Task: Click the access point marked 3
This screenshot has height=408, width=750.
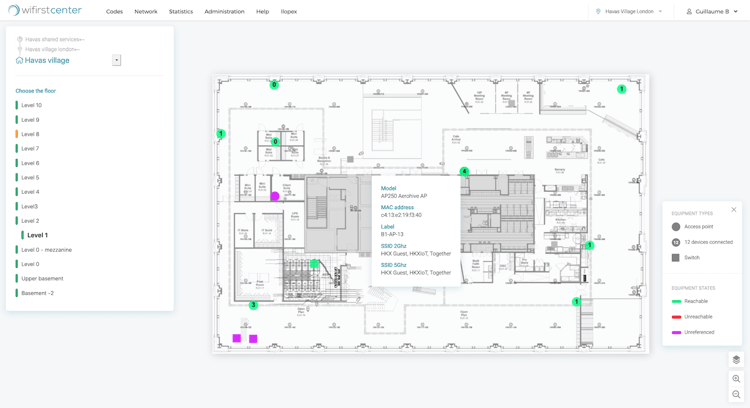Action: pos(253,305)
